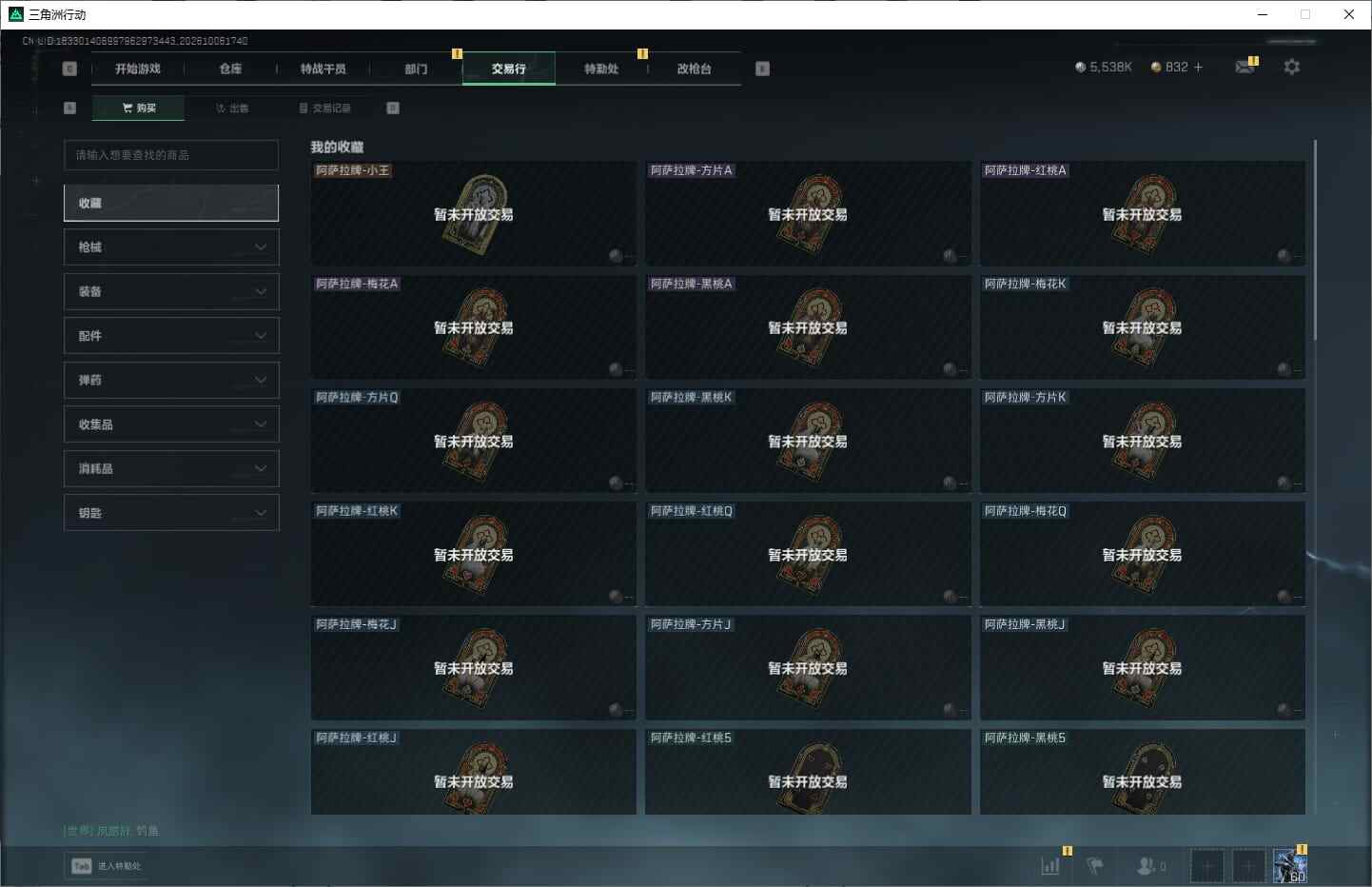Open the settings gear icon
The image size is (1372, 887).
[1291, 67]
